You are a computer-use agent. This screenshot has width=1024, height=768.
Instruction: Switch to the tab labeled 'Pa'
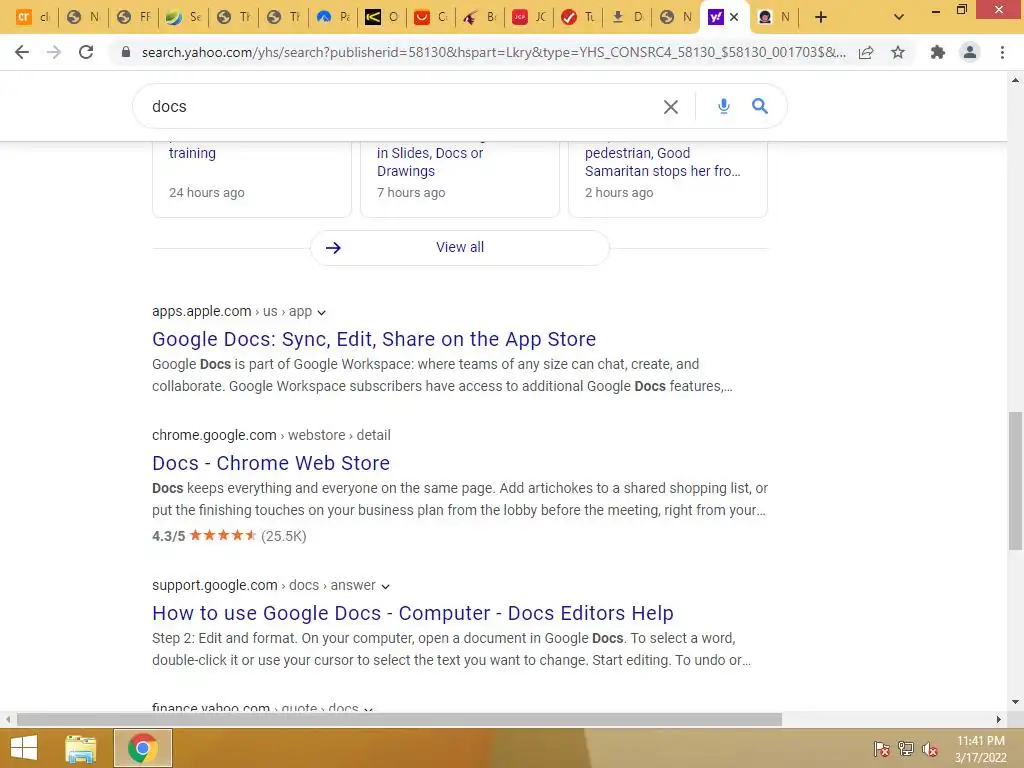334,17
